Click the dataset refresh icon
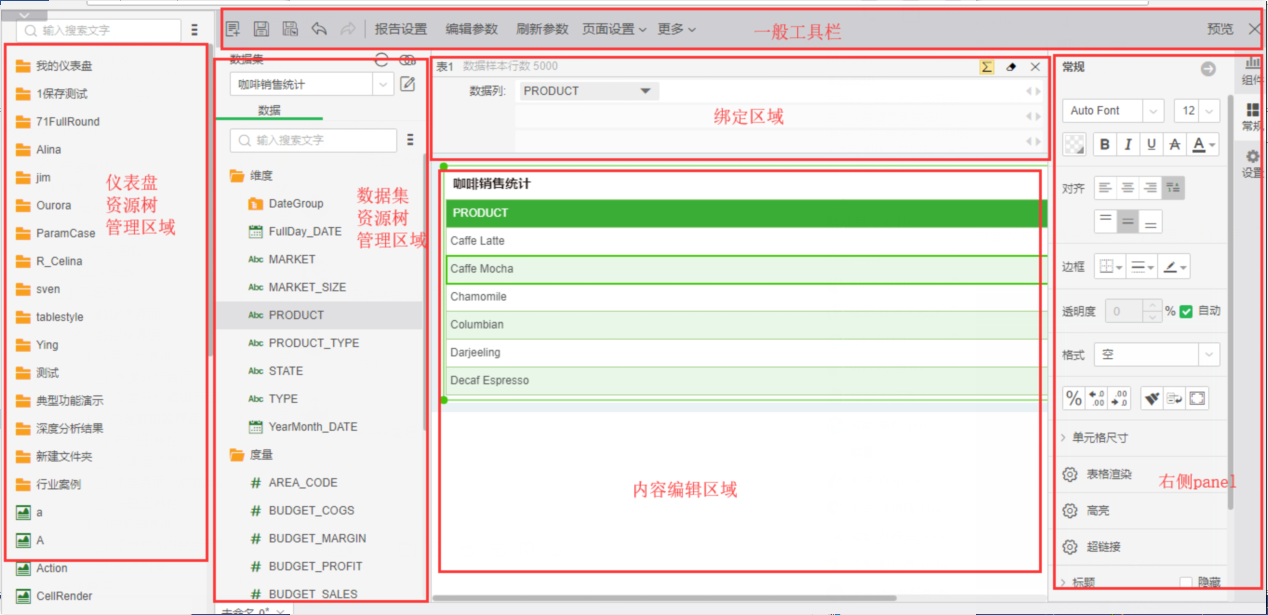 coord(381,60)
